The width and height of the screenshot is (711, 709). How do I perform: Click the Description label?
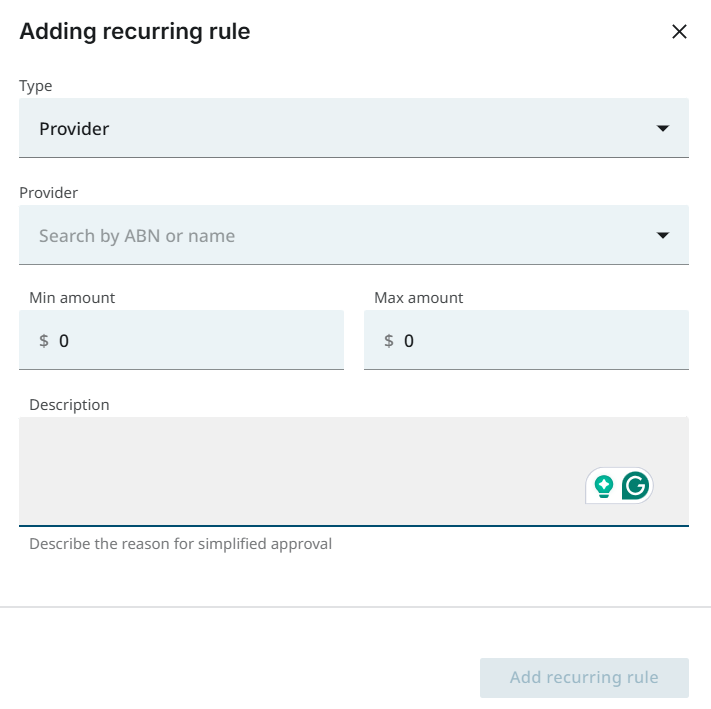(x=69, y=405)
